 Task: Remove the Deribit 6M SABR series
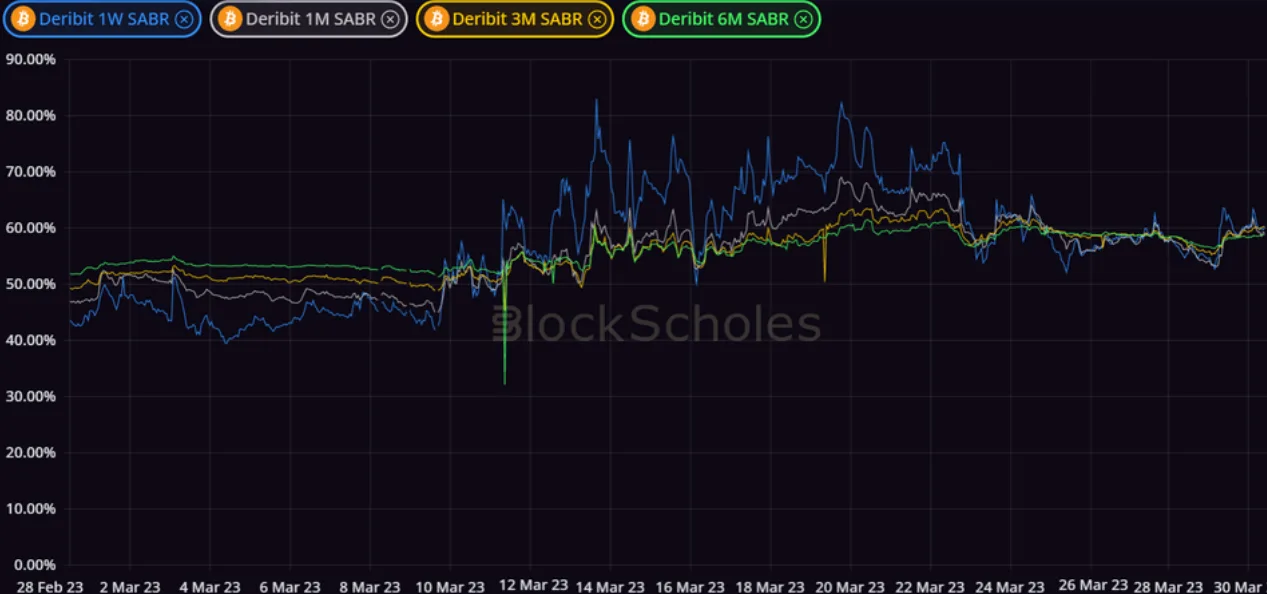point(804,19)
